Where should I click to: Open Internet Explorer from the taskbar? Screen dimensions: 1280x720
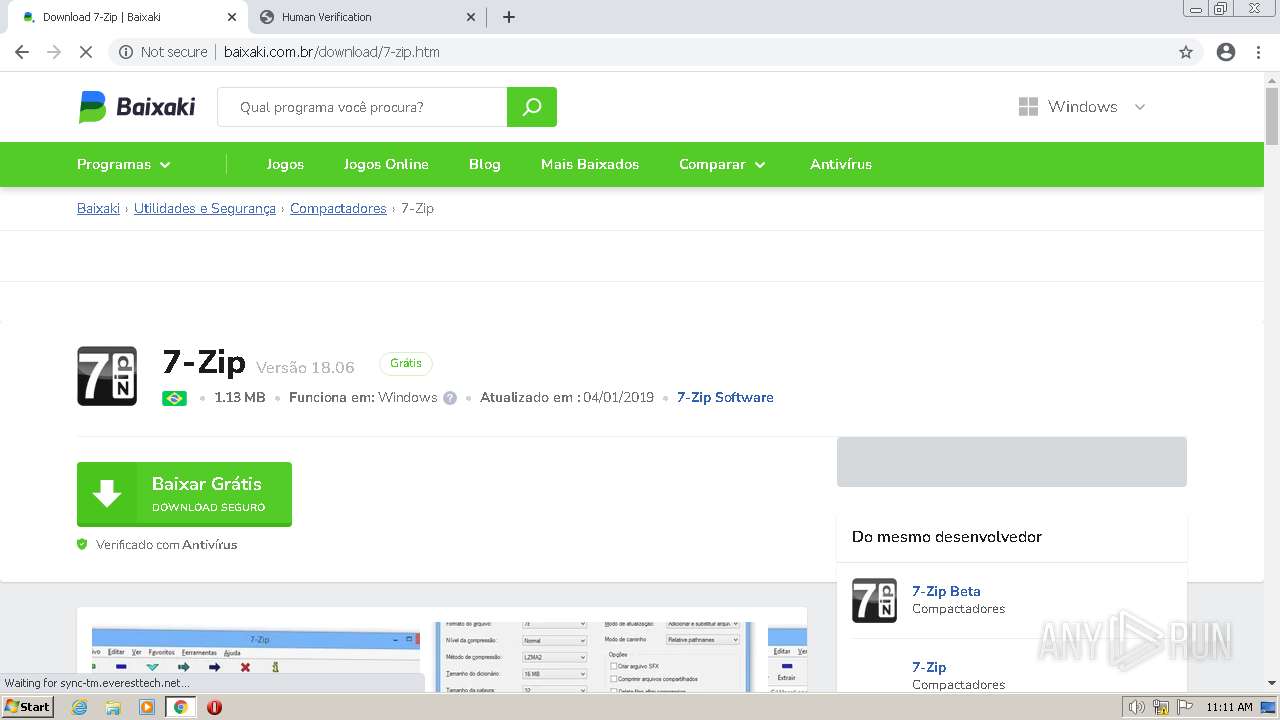79,707
